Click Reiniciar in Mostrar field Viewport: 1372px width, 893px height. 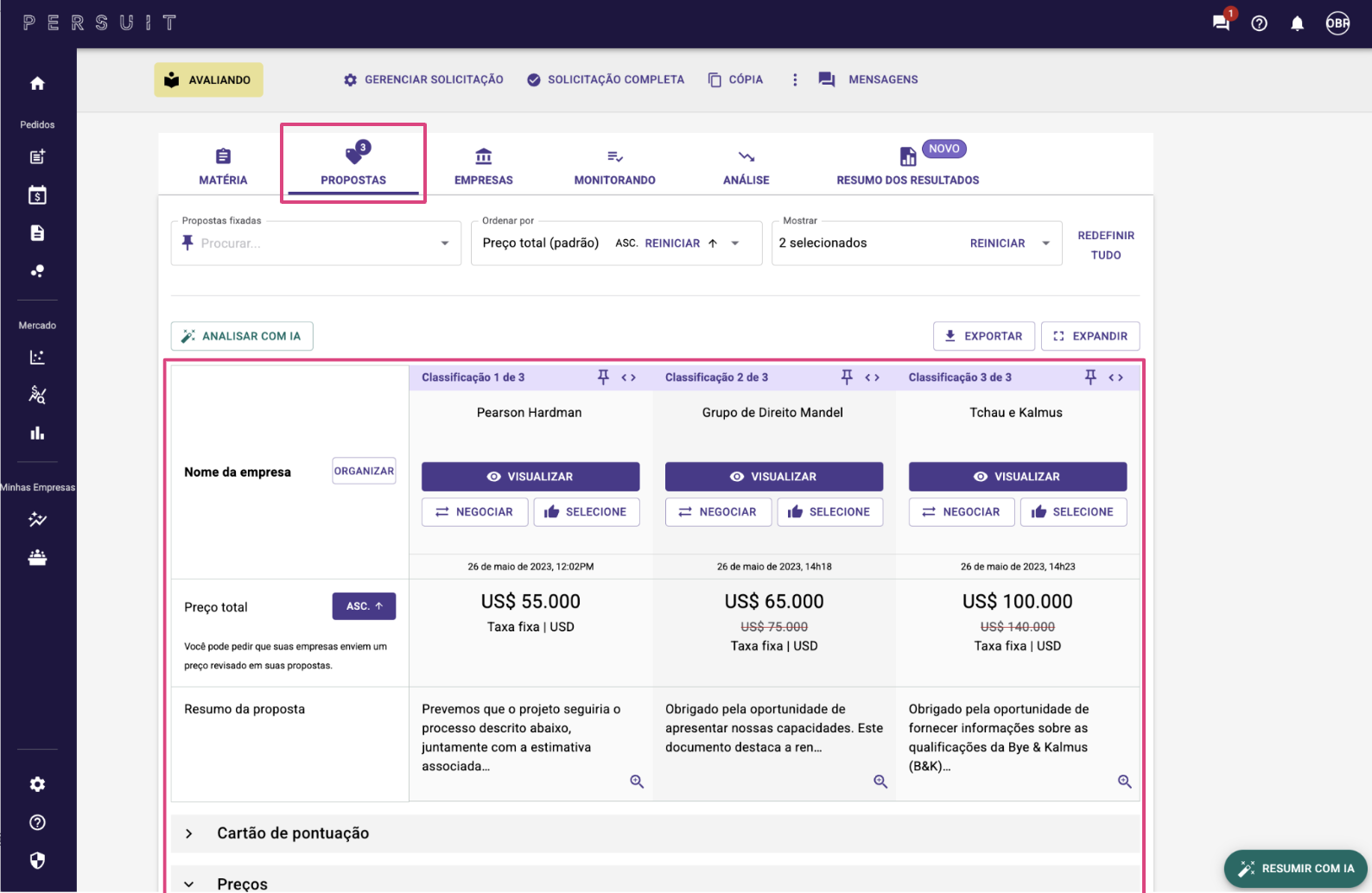click(x=998, y=244)
